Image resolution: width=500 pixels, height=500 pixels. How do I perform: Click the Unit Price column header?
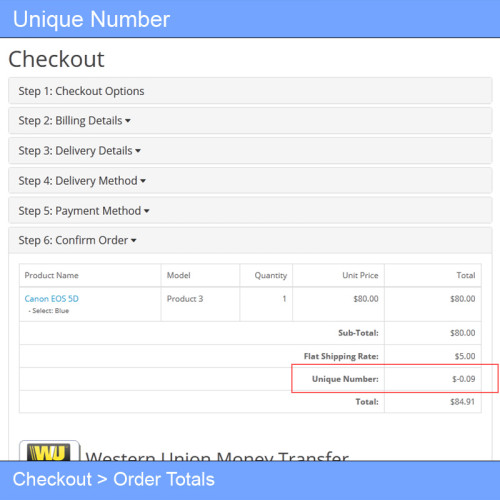point(360,275)
